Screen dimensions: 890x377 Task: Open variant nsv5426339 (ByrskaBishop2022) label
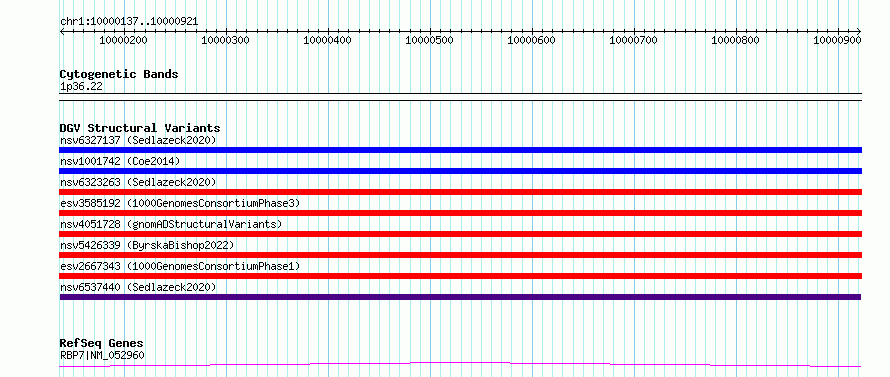click(147, 245)
